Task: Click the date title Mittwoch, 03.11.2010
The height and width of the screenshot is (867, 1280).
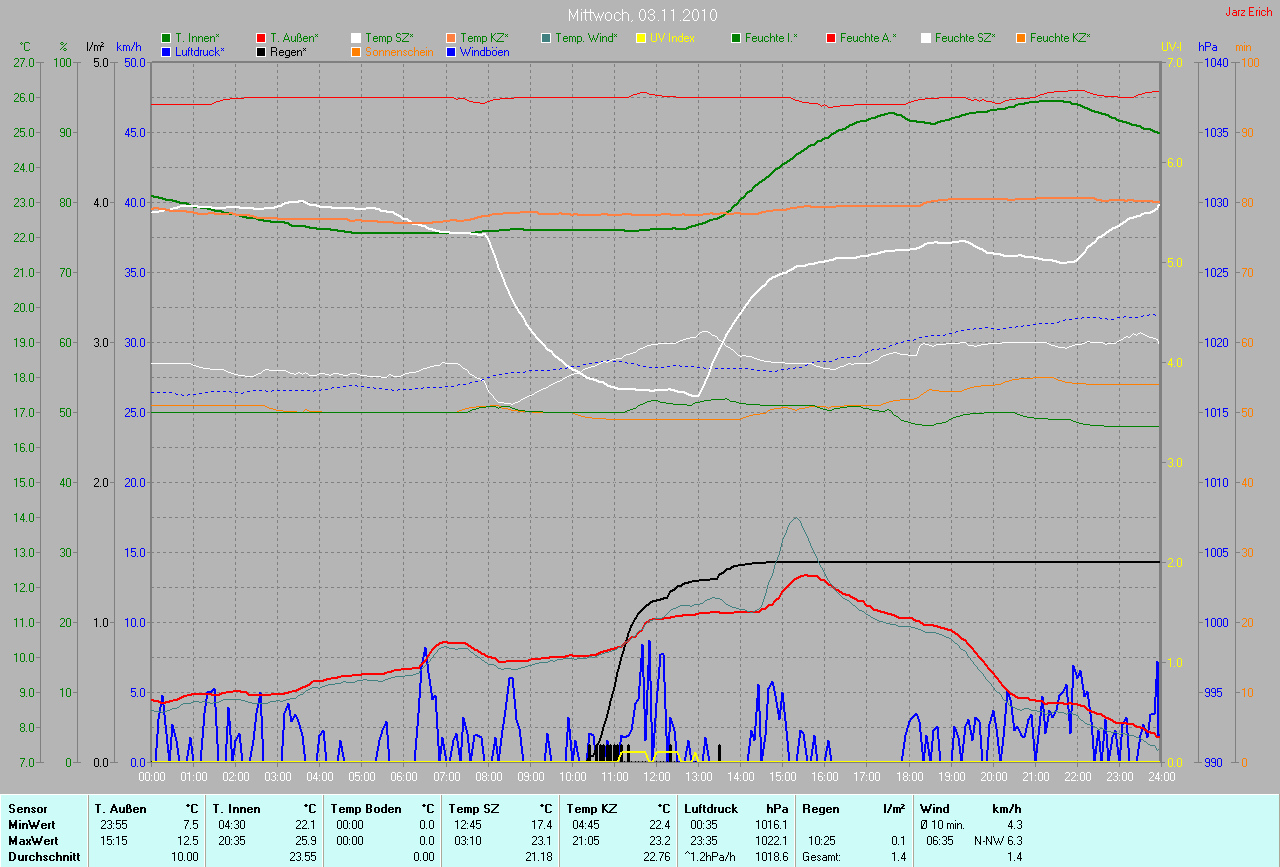Action: pyautogui.click(x=639, y=16)
